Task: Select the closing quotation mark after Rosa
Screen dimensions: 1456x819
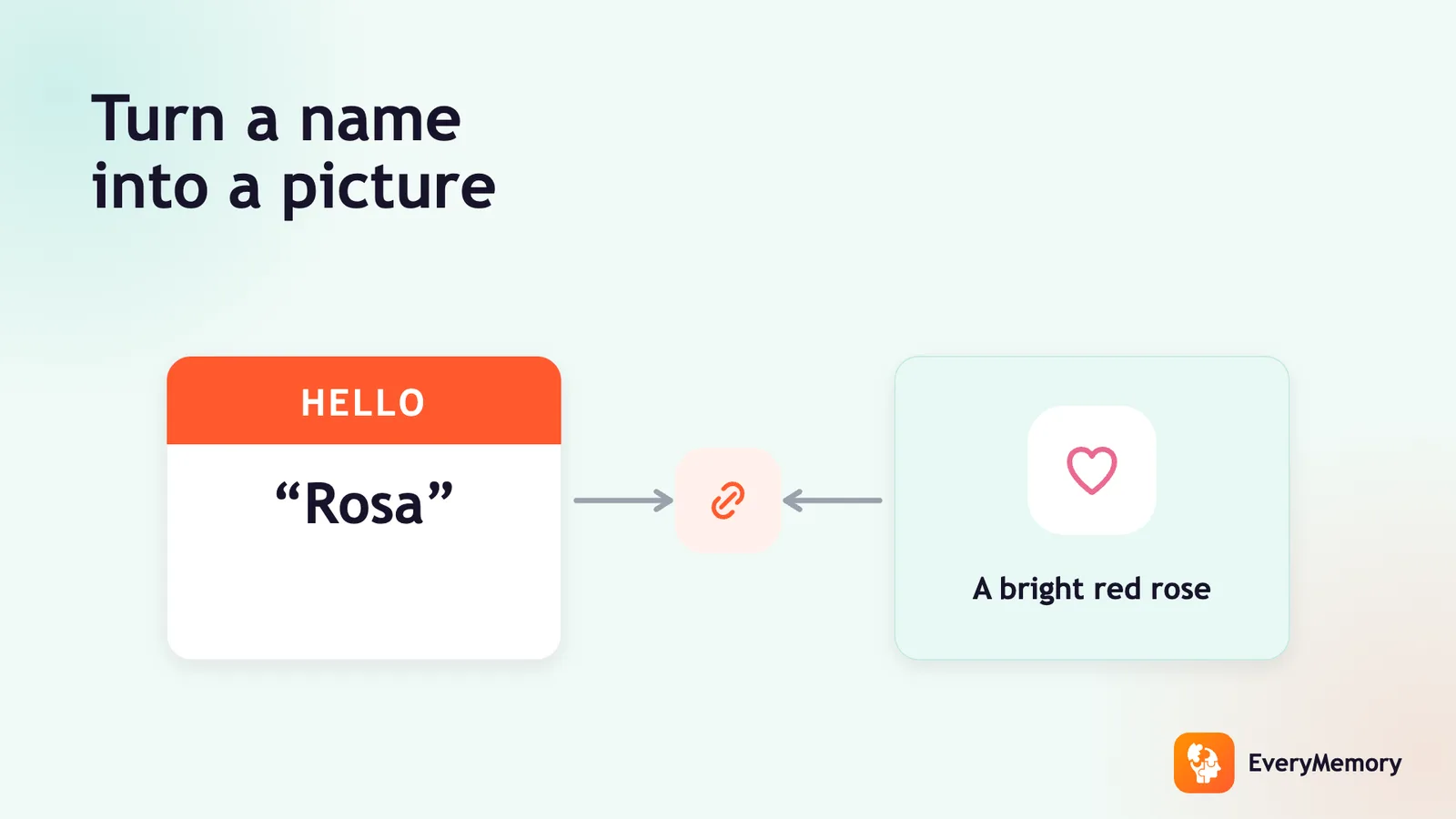Action: point(440,495)
